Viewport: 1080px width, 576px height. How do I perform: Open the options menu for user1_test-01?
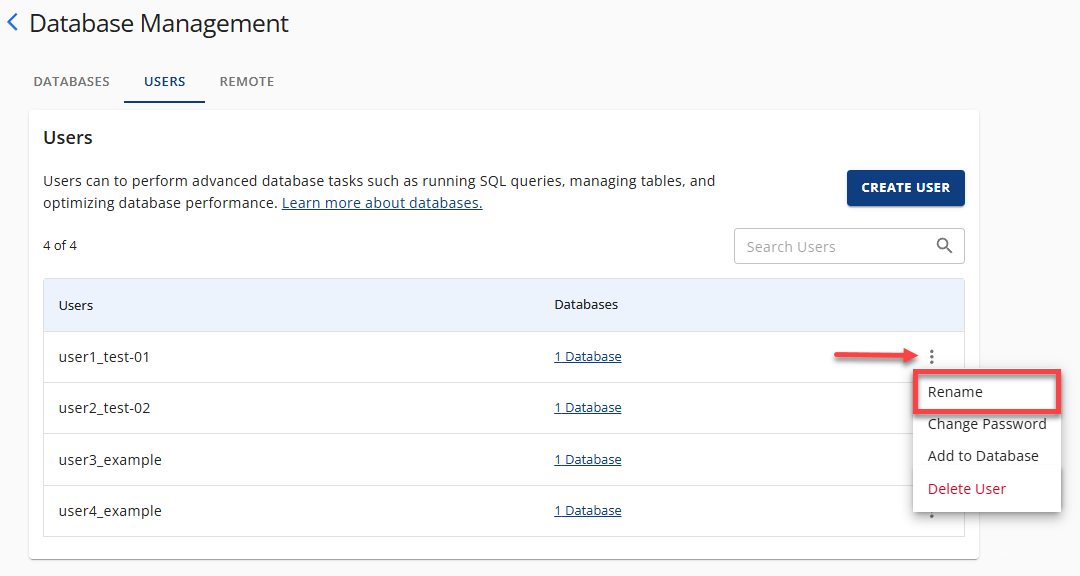tap(931, 356)
